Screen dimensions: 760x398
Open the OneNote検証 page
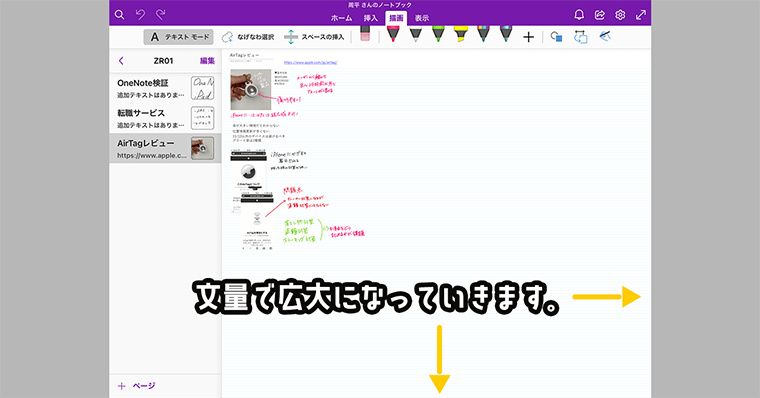(165, 88)
